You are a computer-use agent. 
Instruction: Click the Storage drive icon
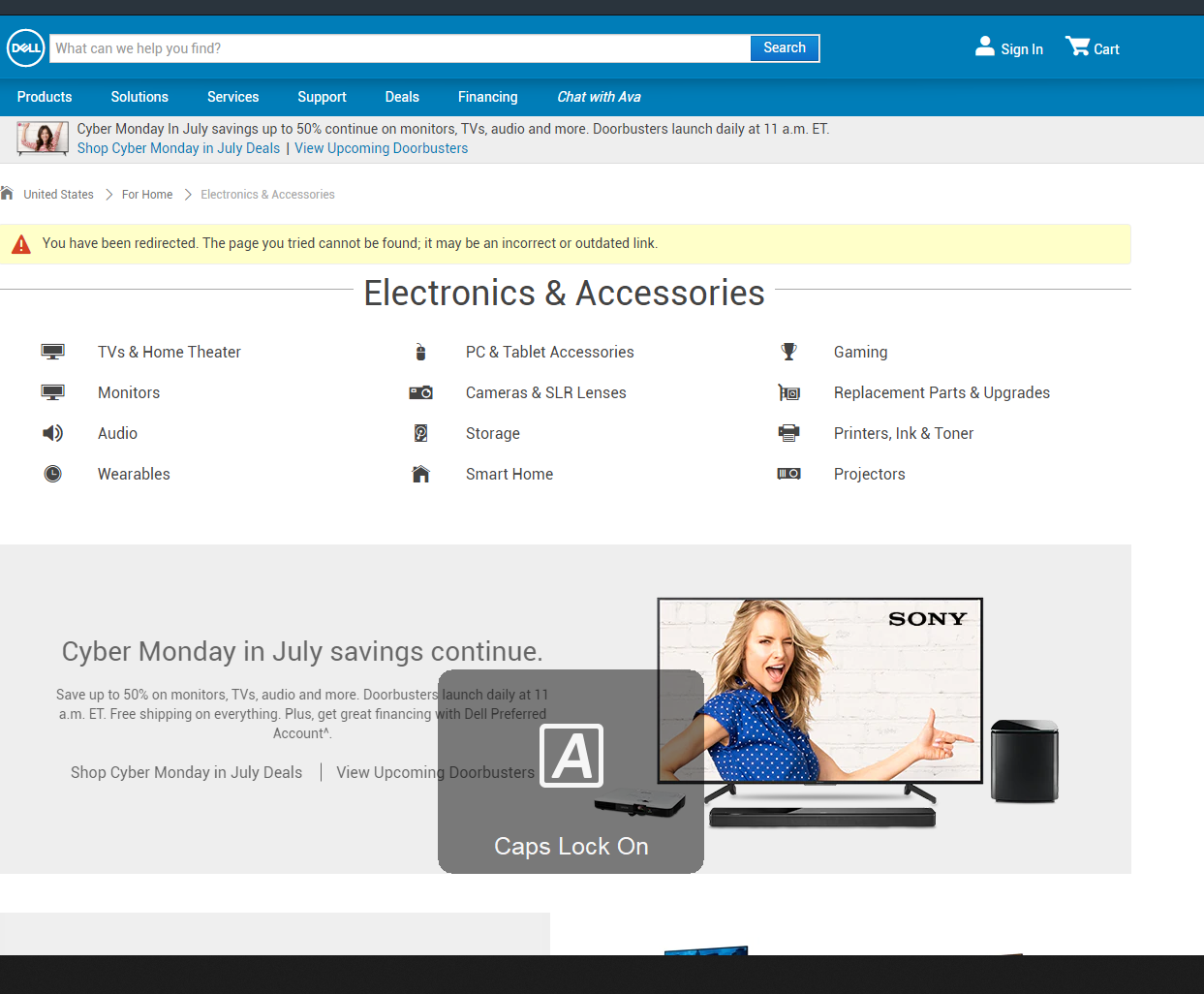click(420, 433)
